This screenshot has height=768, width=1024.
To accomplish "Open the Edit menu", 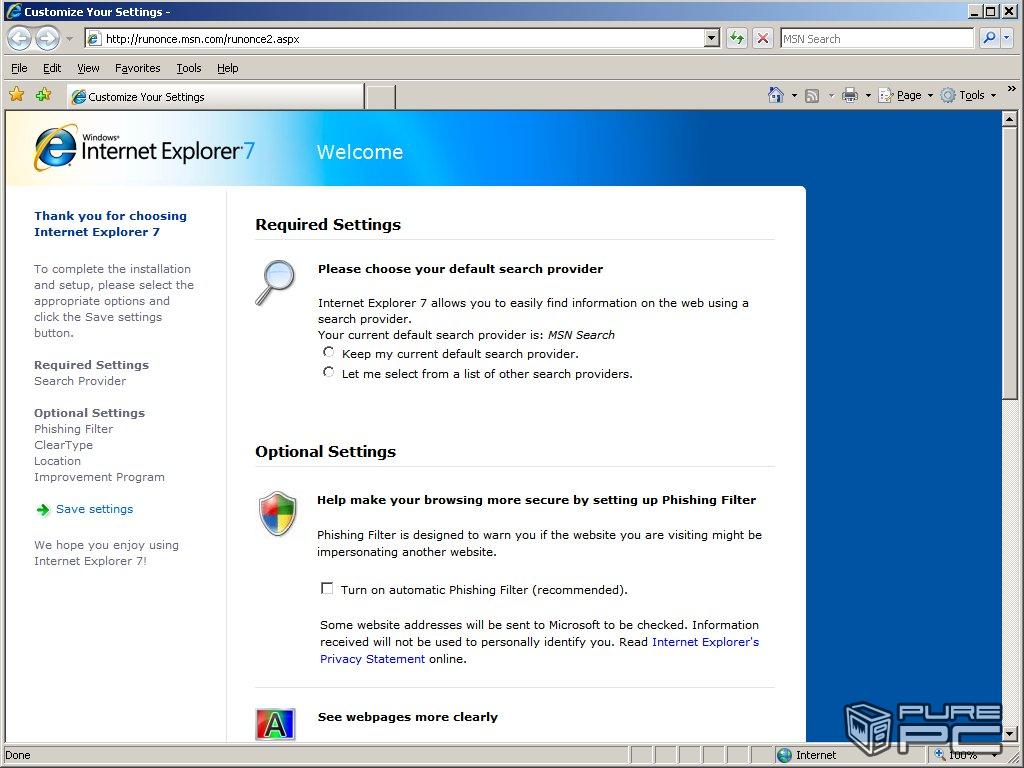I will click(x=52, y=68).
